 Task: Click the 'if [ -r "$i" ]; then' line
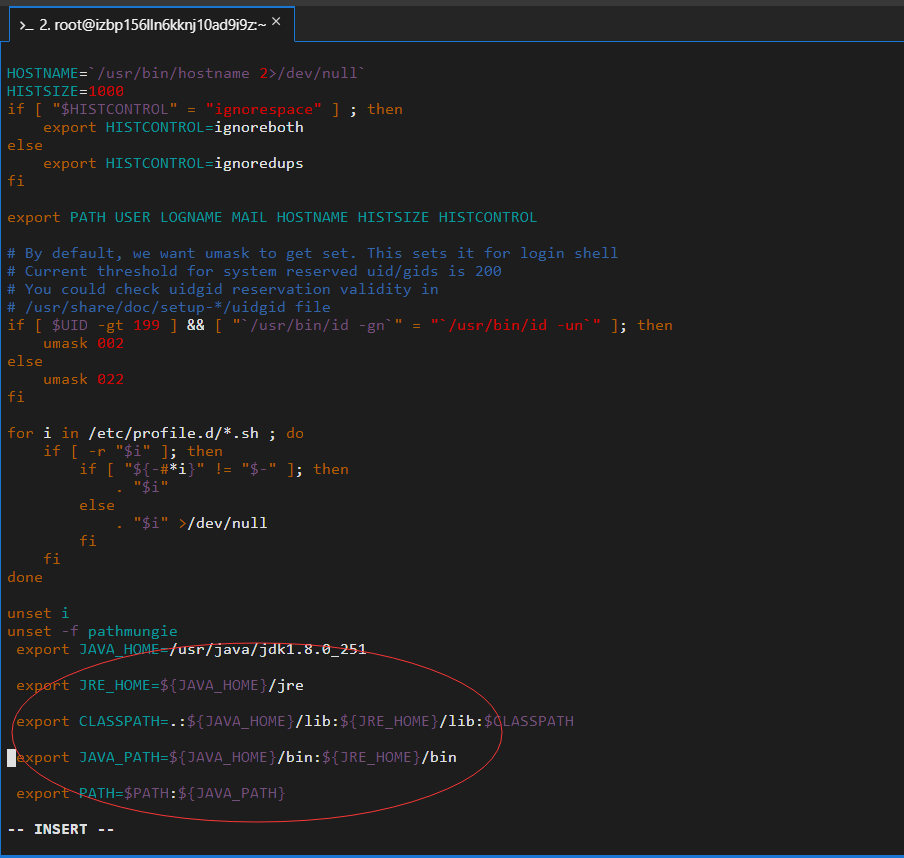133,451
